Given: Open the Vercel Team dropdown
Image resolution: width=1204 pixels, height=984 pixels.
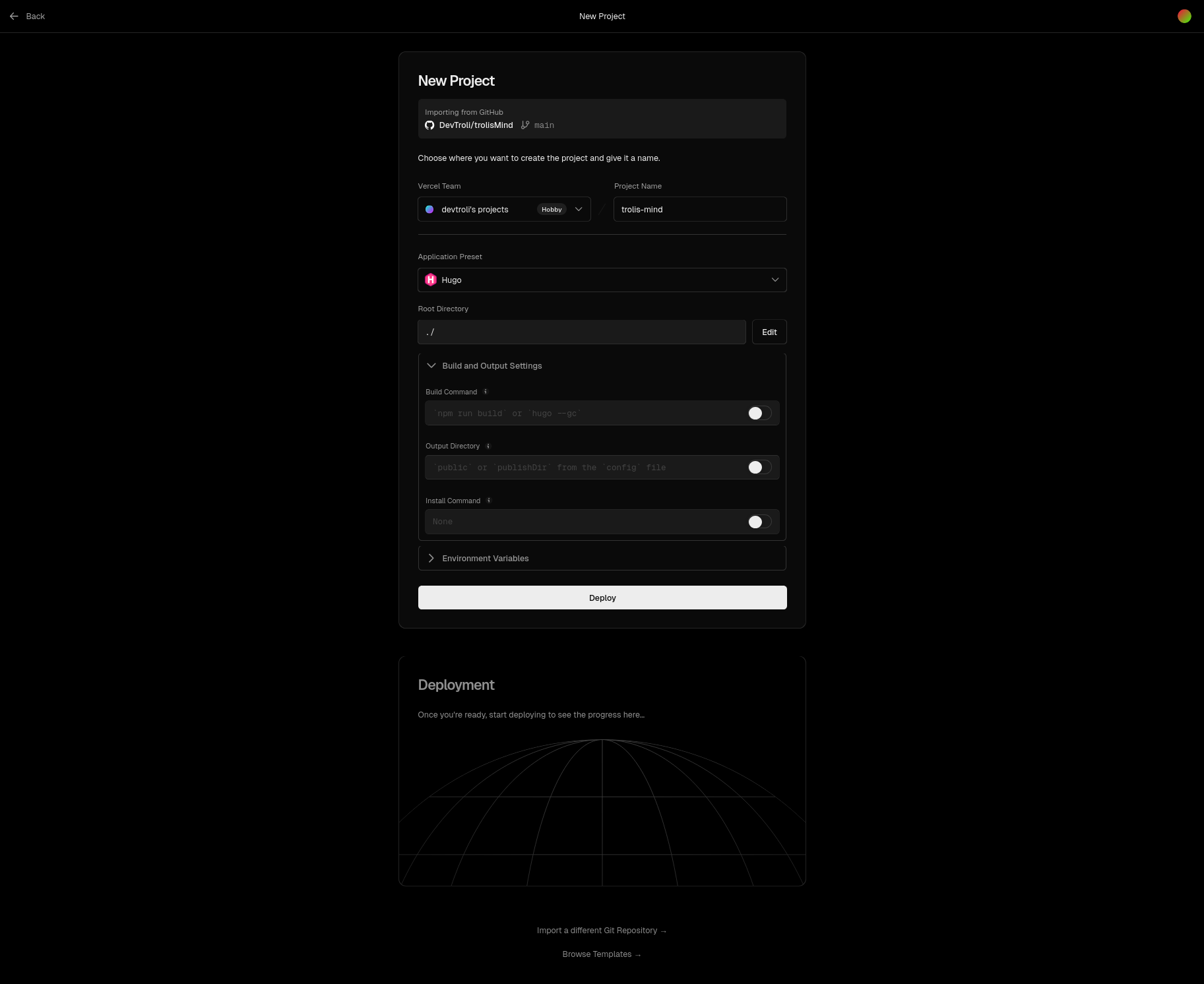Looking at the screenshot, I should 579,209.
